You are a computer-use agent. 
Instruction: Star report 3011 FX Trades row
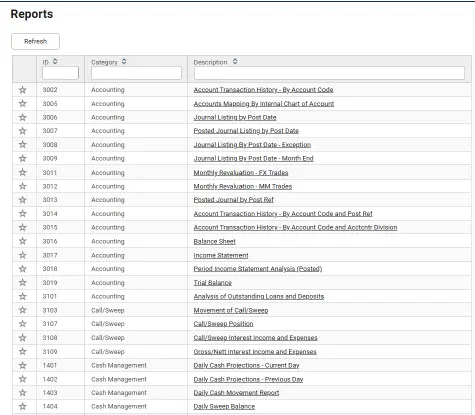coord(23,172)
